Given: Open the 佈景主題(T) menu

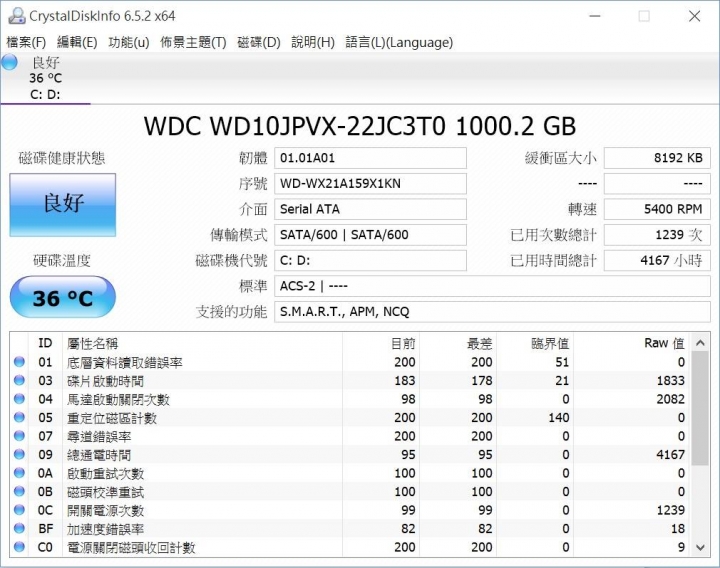Looking at the screenshot, I should (193, 43).
